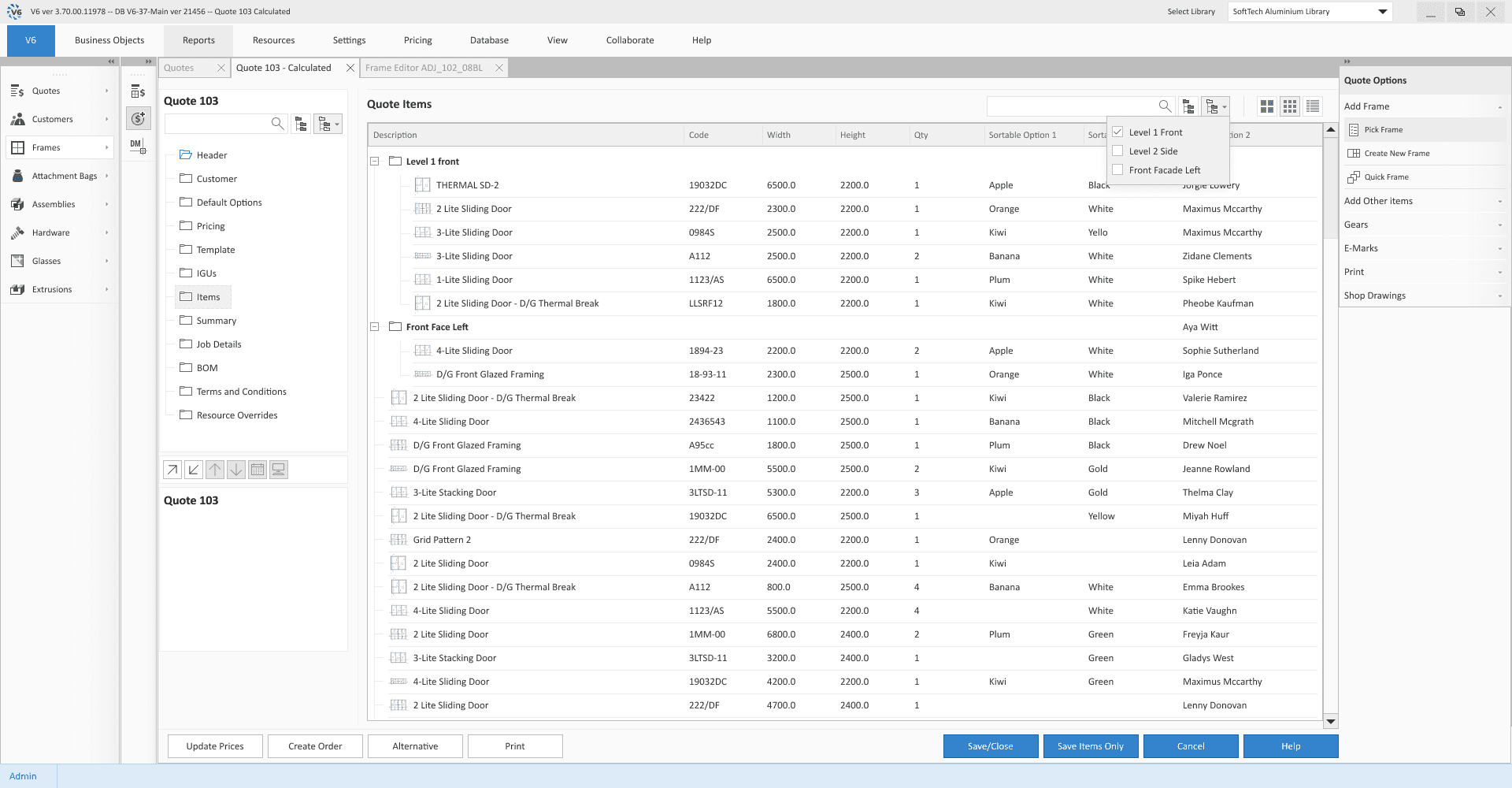Open the tree filter dropdown in Quote 103 panel
The width and height of the screenshot is (1512, 788).
[328, 124]
